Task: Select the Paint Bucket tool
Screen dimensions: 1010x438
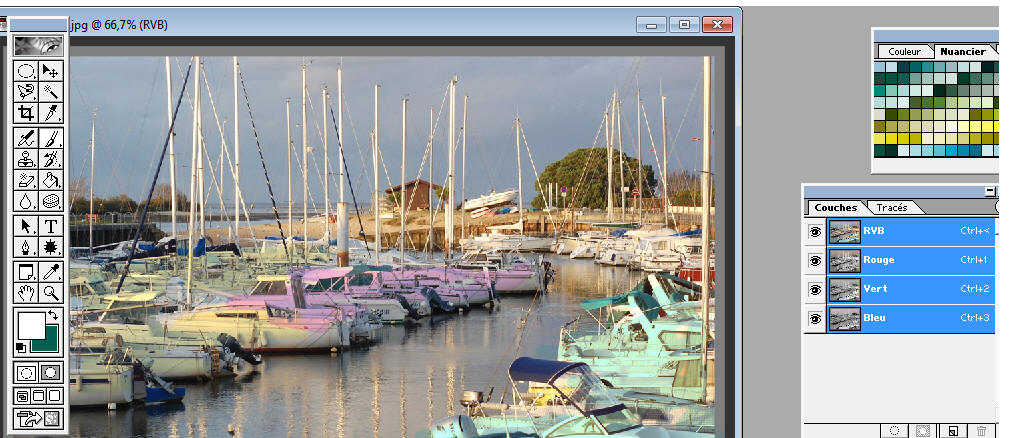Action: point(51,180)
